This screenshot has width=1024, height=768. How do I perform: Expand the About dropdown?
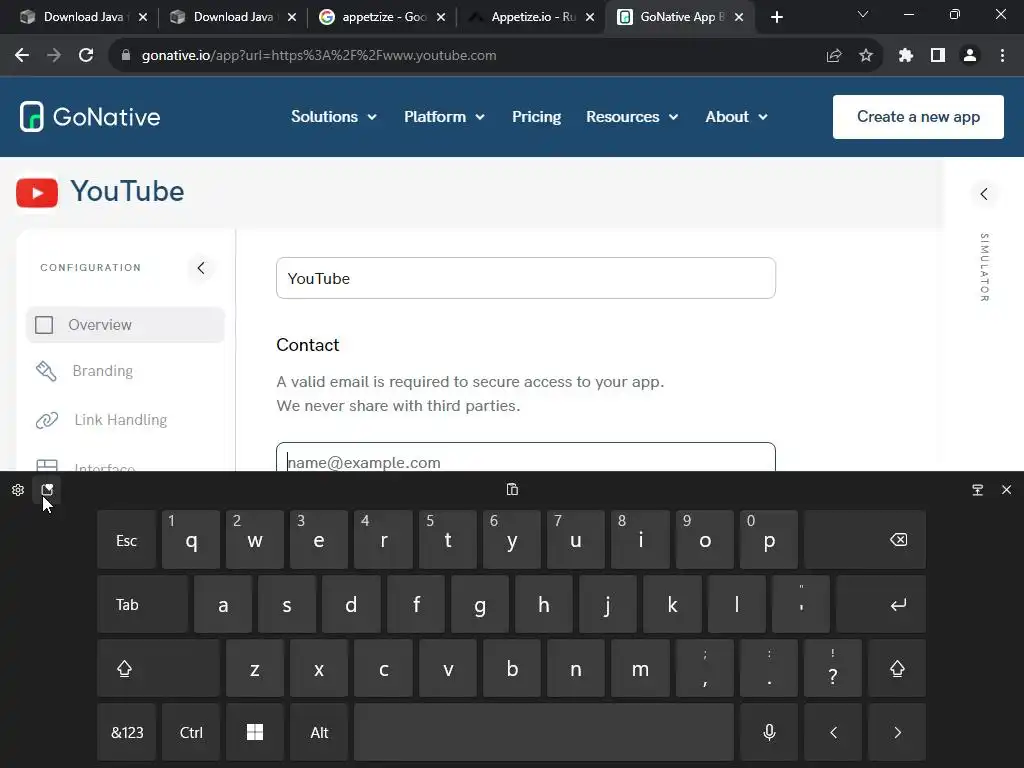click(x=736, y=117)
